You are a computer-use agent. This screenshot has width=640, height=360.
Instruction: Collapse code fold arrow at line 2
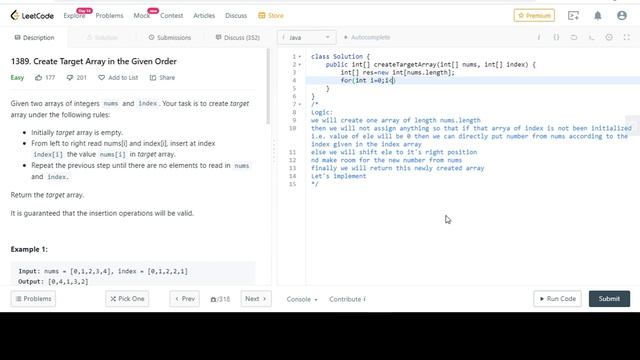coord(300,64)
